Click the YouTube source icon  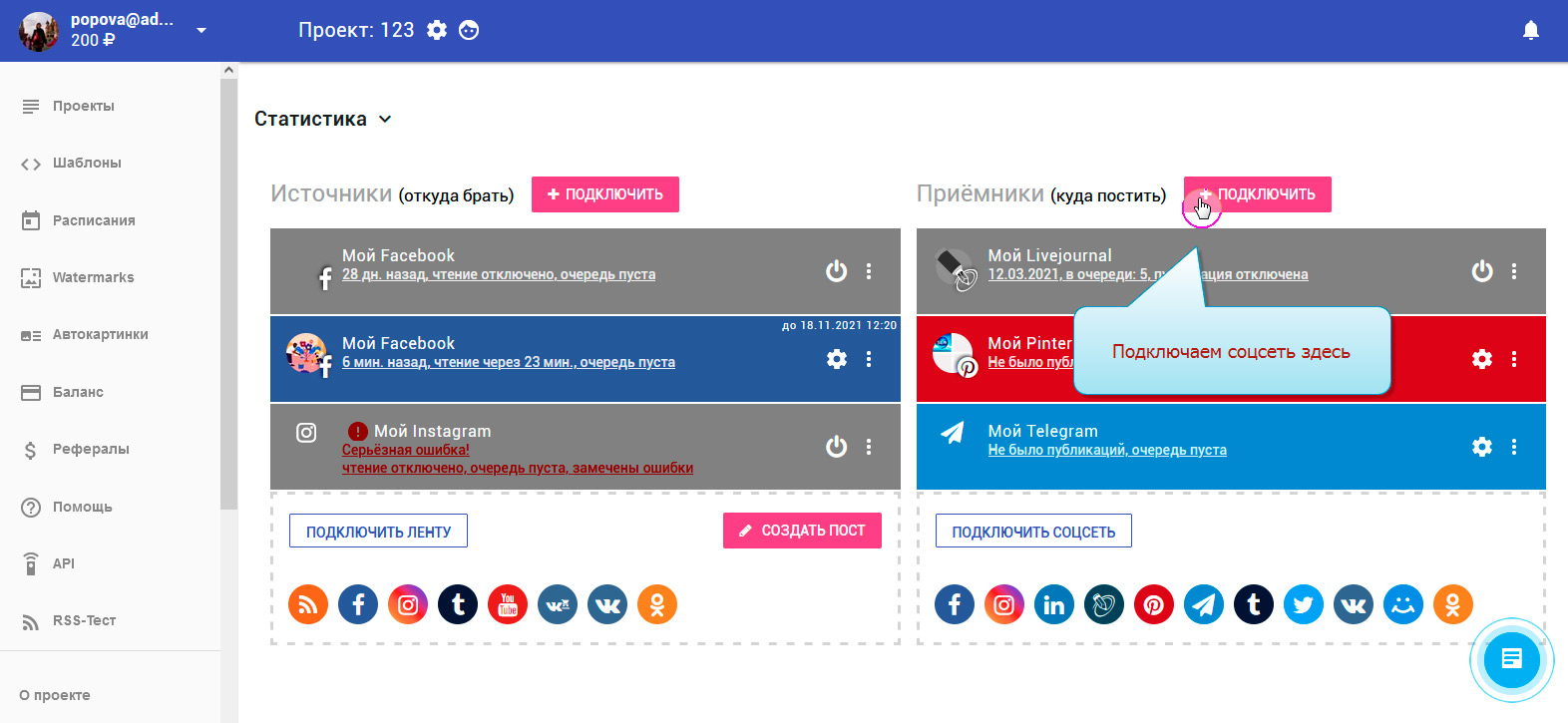click(x=508, y=604)
